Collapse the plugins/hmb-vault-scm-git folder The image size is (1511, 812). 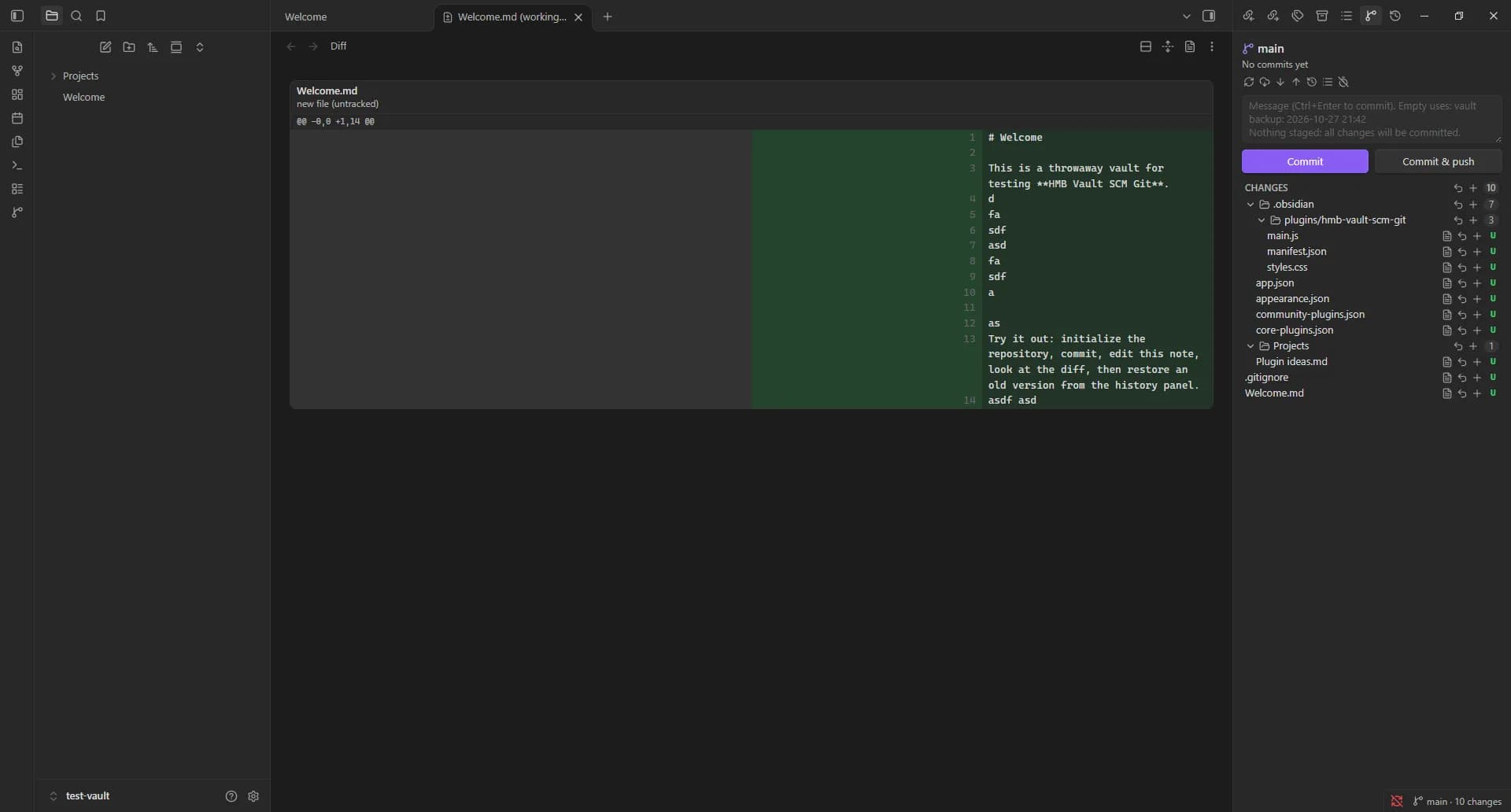tap(1262, 220)
